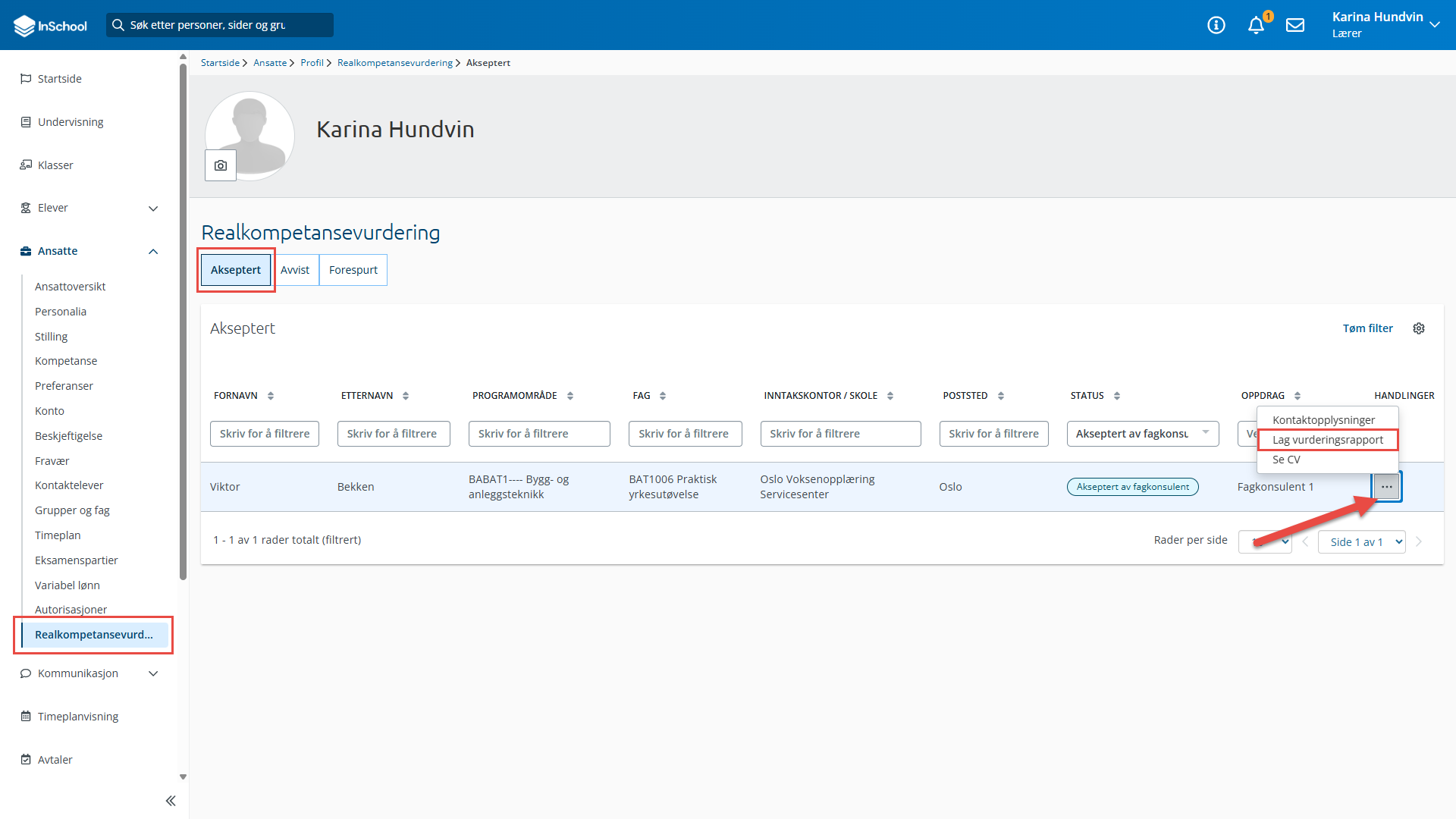Viewport: 1456px width, 819px height.
Task: Collapse the sidebar with double chevron
Action: click(171, 801)
